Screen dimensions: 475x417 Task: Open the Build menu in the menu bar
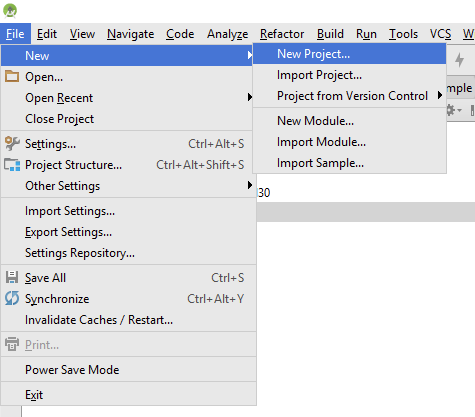[330, 34]
